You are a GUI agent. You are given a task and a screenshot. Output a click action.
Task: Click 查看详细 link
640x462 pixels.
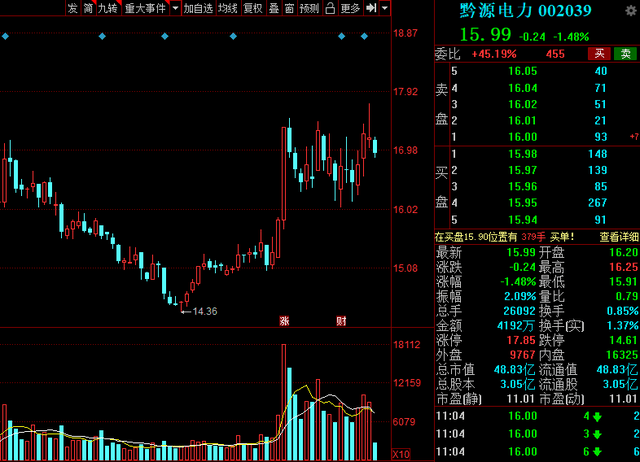619,237
